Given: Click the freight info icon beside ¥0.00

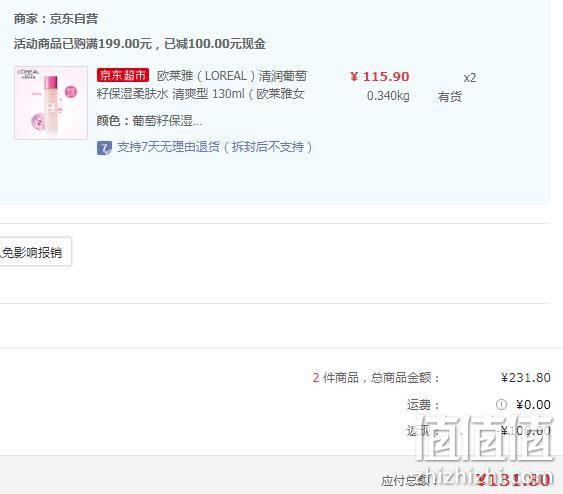Looking at the screenshot, I should (x=501, y=405).
